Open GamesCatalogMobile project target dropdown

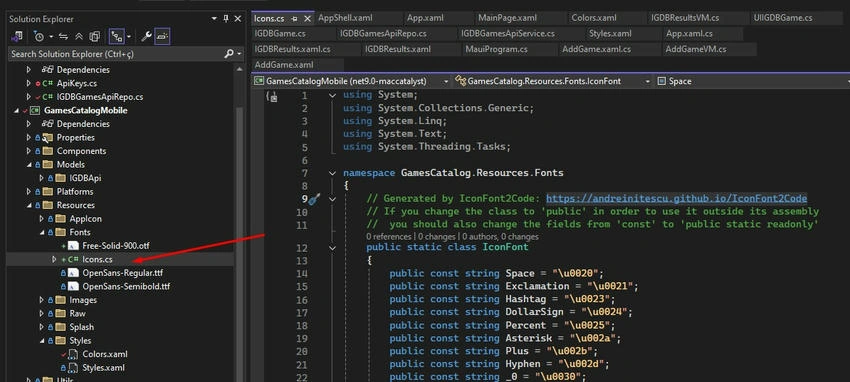(x=446, y=81)
